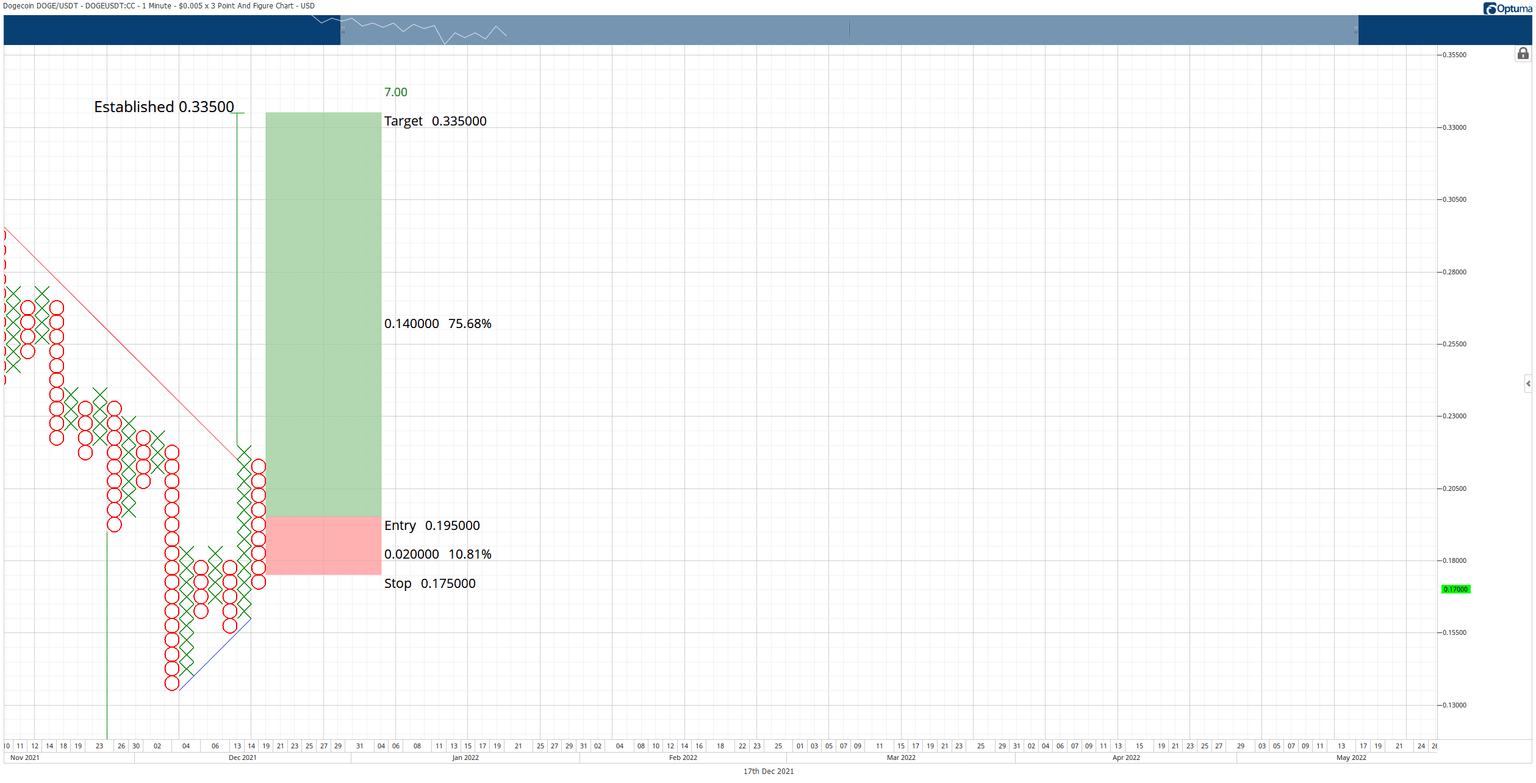The image size is (1536, 783).
Task: Click the Established 0.33500 annotation text
Action: coord(164,106)
